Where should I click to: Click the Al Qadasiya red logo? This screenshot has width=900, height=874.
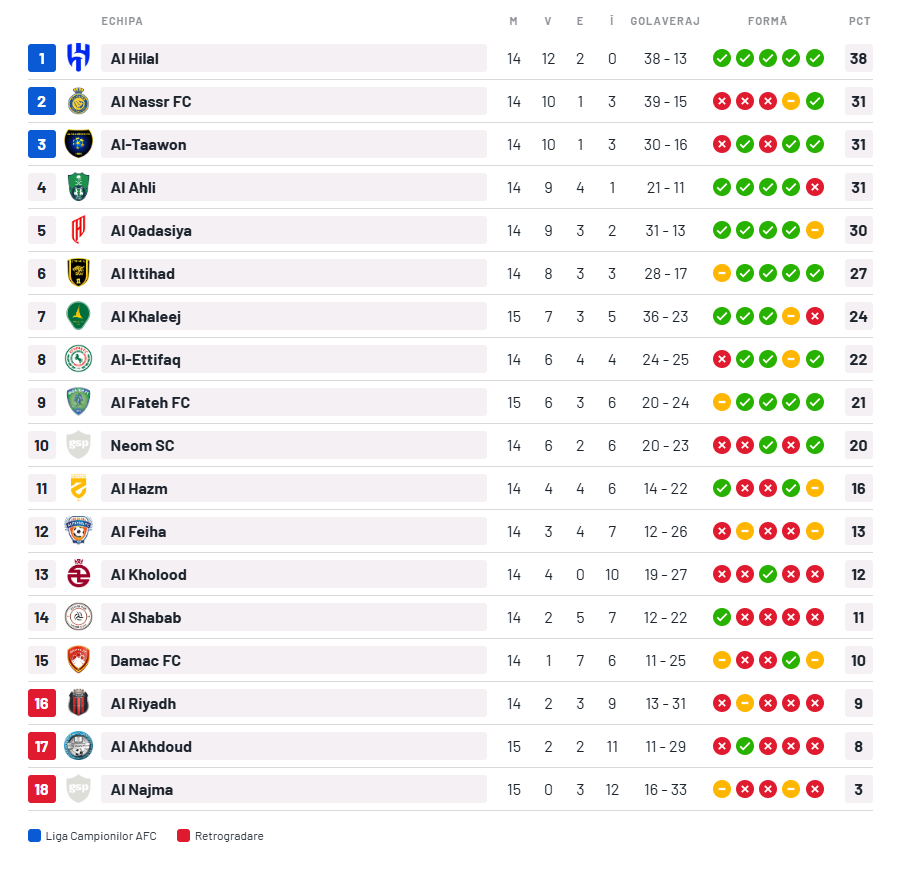pyautogui.click(x=78, y=230)
